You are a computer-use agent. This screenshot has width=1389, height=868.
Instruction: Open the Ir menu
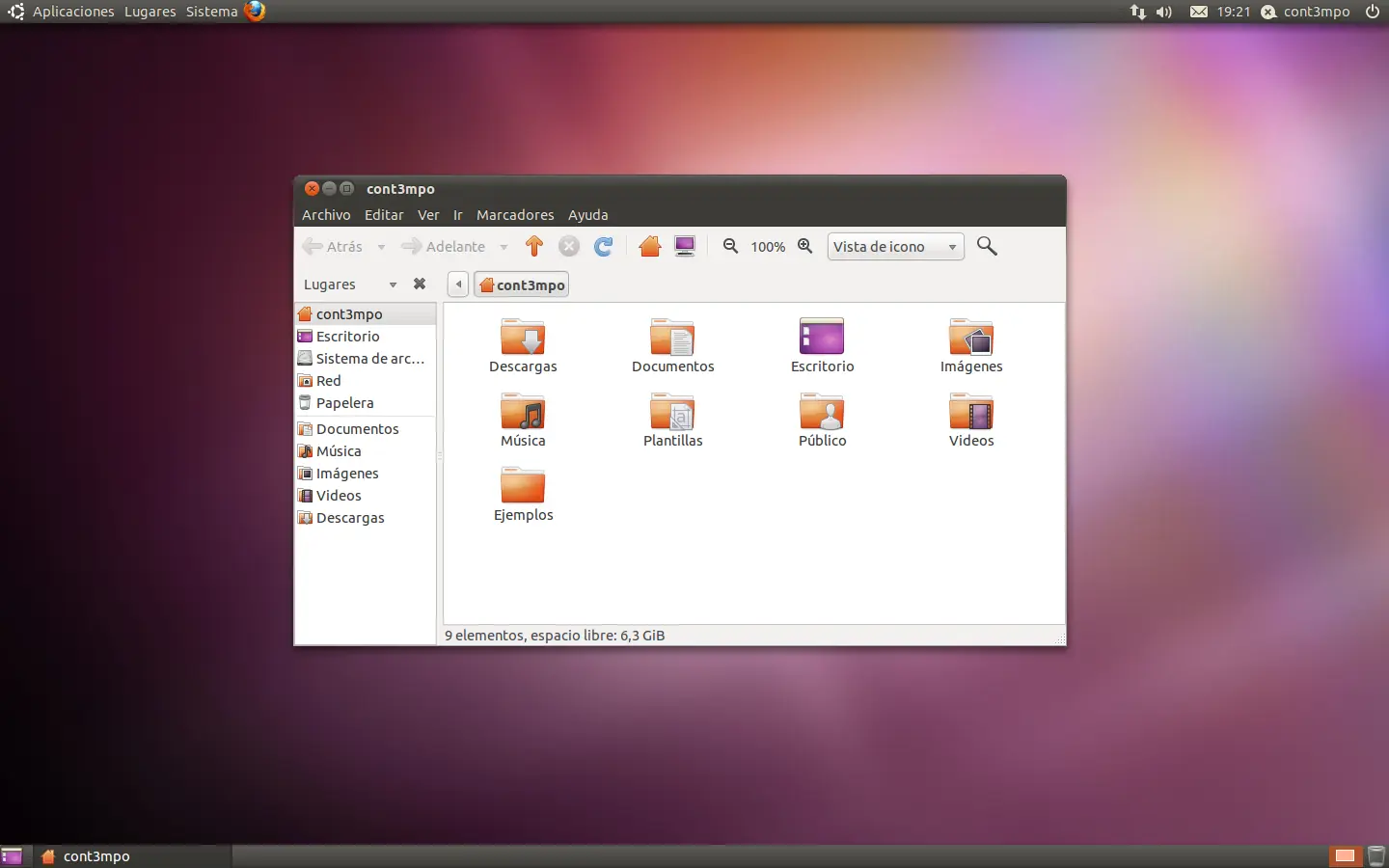pyautogui.click(x=458, y=215)
